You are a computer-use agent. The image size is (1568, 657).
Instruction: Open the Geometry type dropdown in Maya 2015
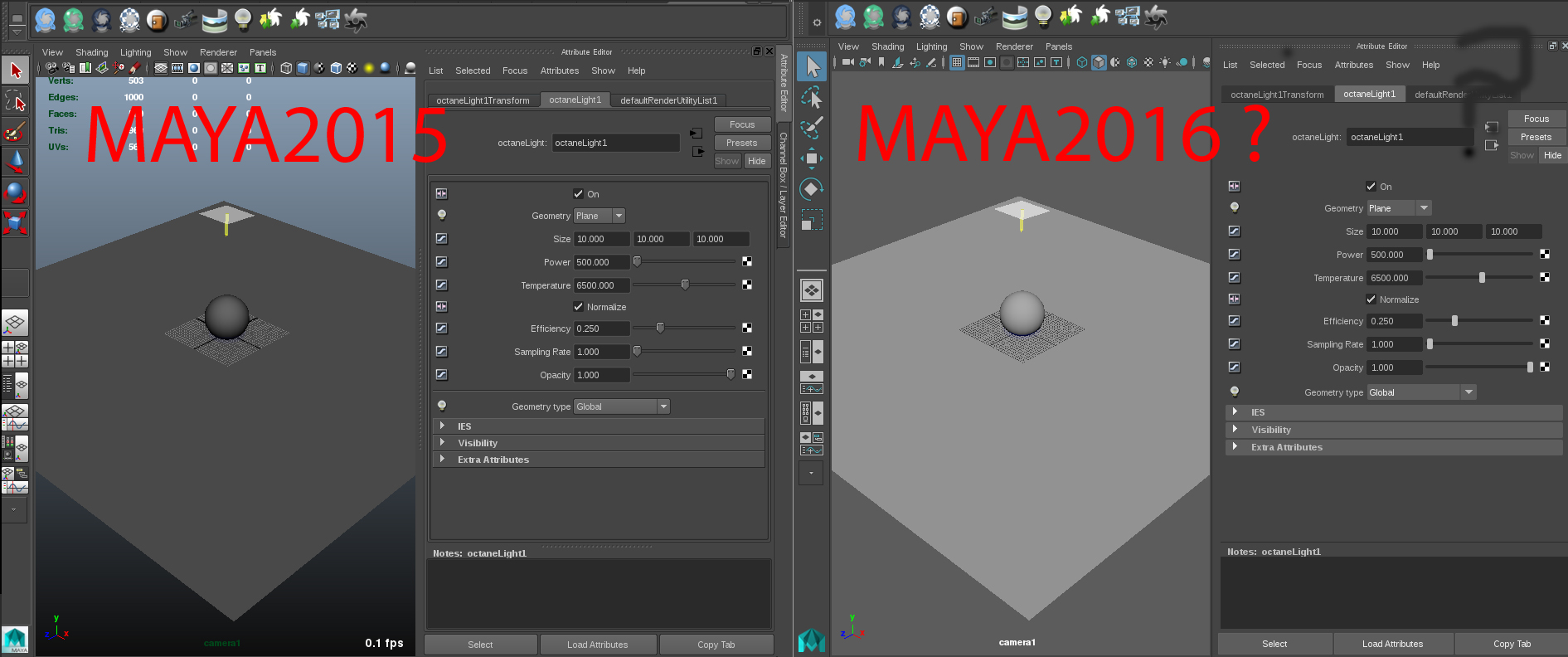(622, 406)
